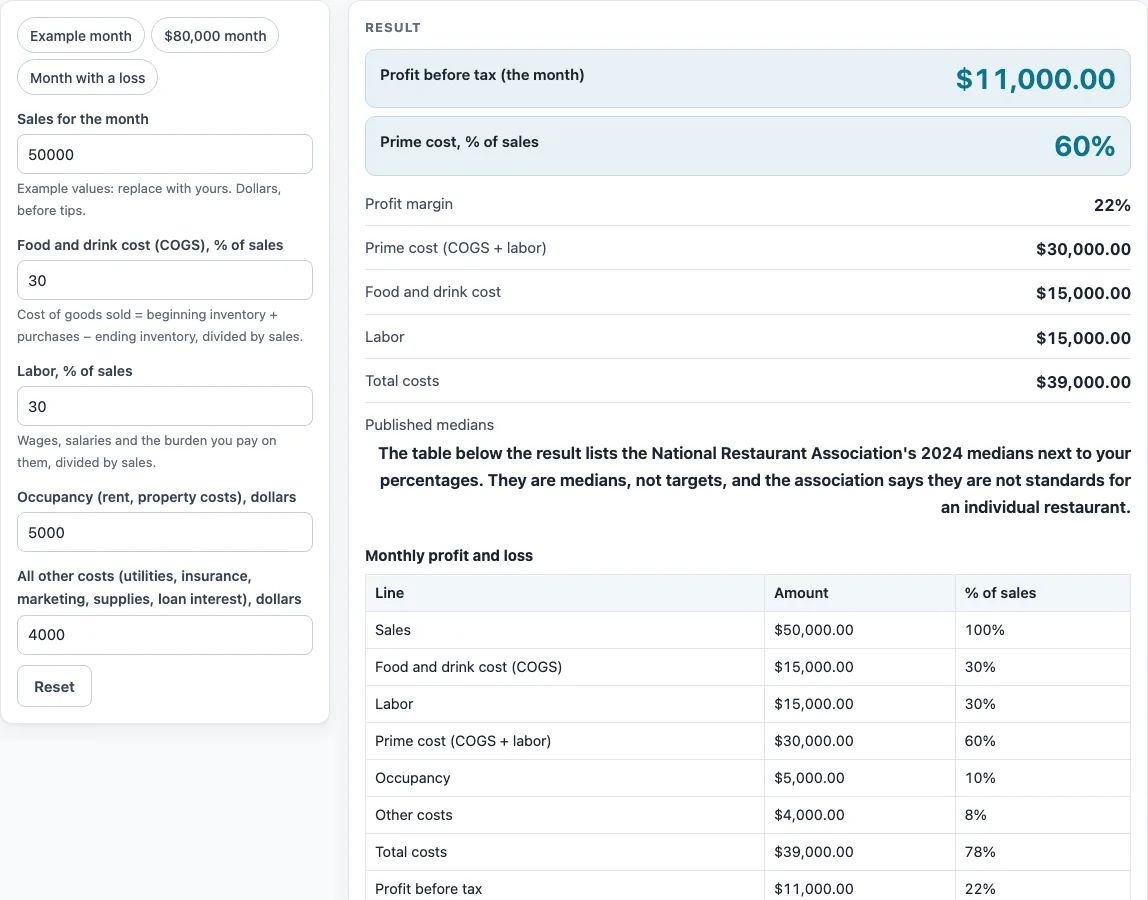The image size is (1148, 900).
Task: Click the RESULT section heading
Action: (x=393, y=28)
